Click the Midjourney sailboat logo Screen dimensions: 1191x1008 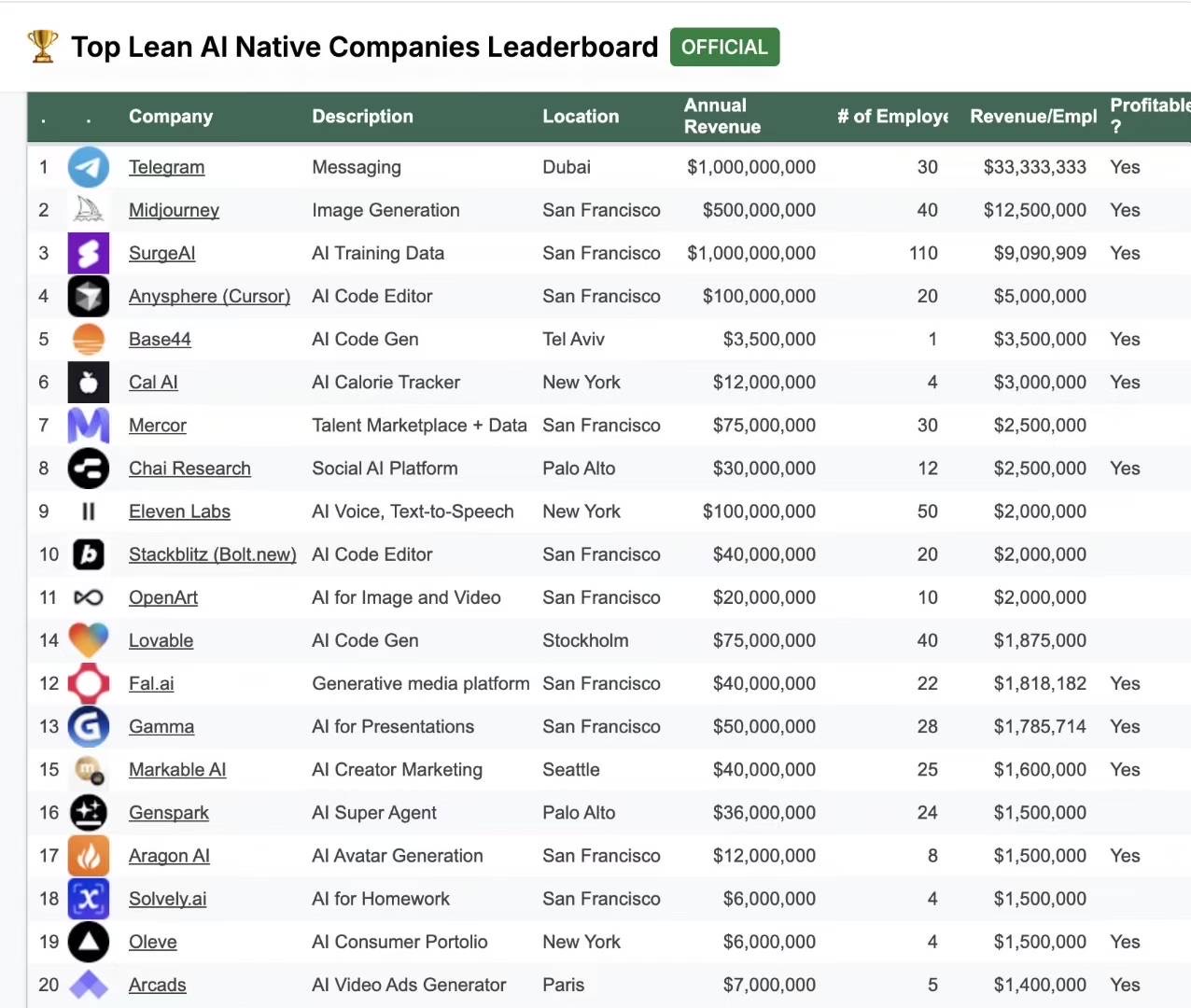(89, 210)
